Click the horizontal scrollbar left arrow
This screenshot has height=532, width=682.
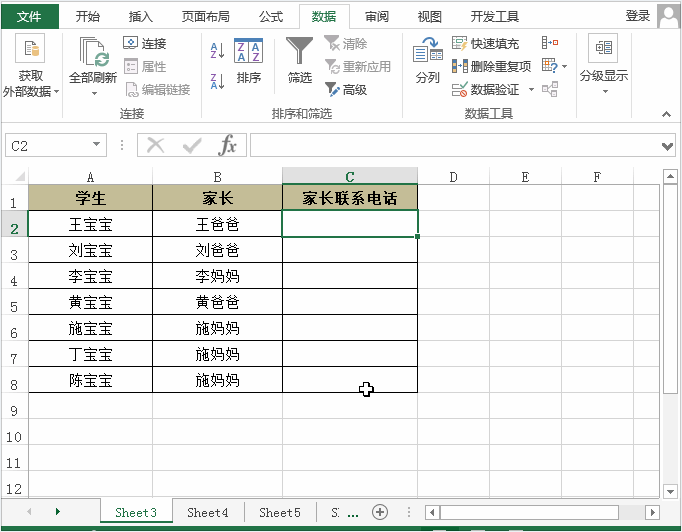click(432, 512)
